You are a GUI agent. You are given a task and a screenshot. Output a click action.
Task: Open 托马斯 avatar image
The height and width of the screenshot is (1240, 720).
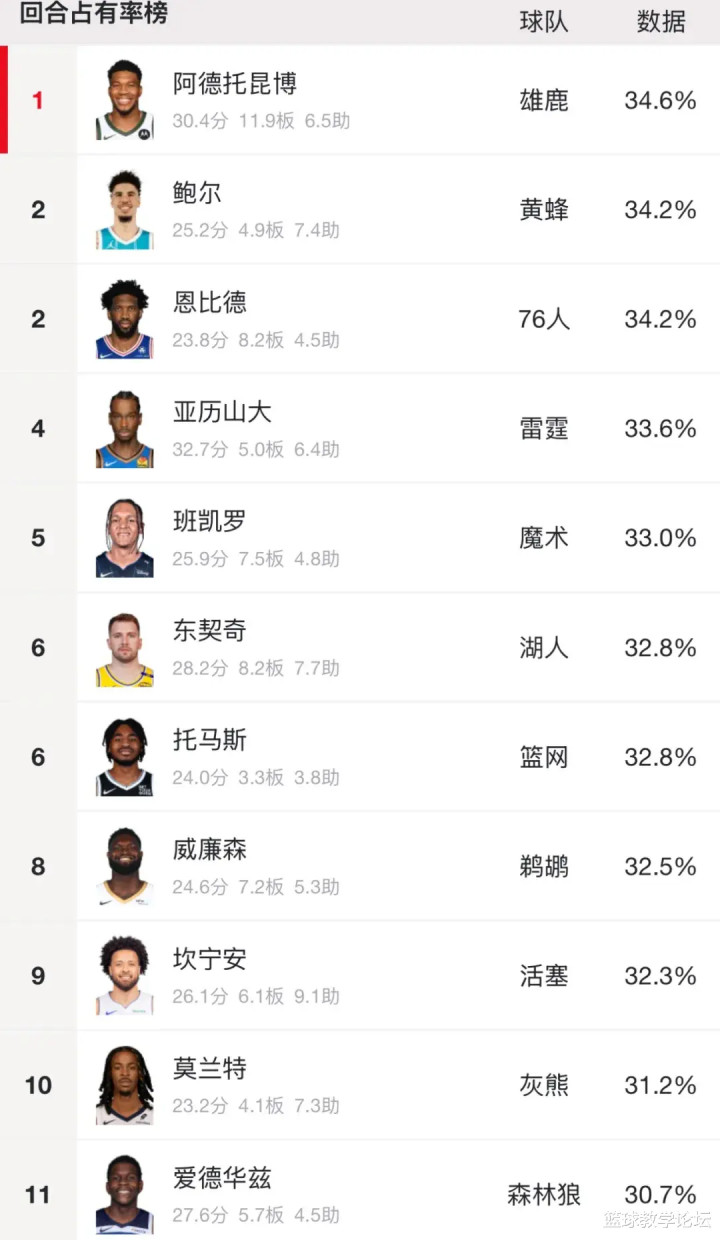125,757
